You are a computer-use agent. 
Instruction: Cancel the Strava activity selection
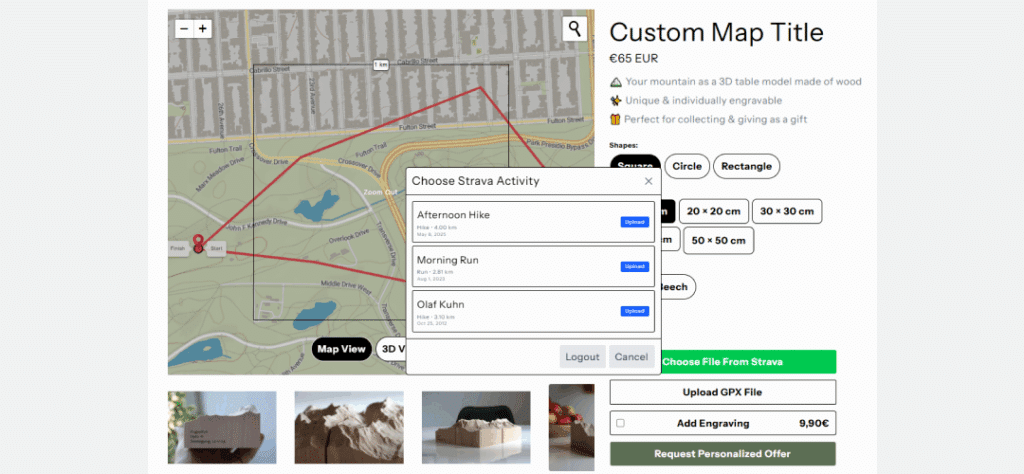tap(631, 357)
